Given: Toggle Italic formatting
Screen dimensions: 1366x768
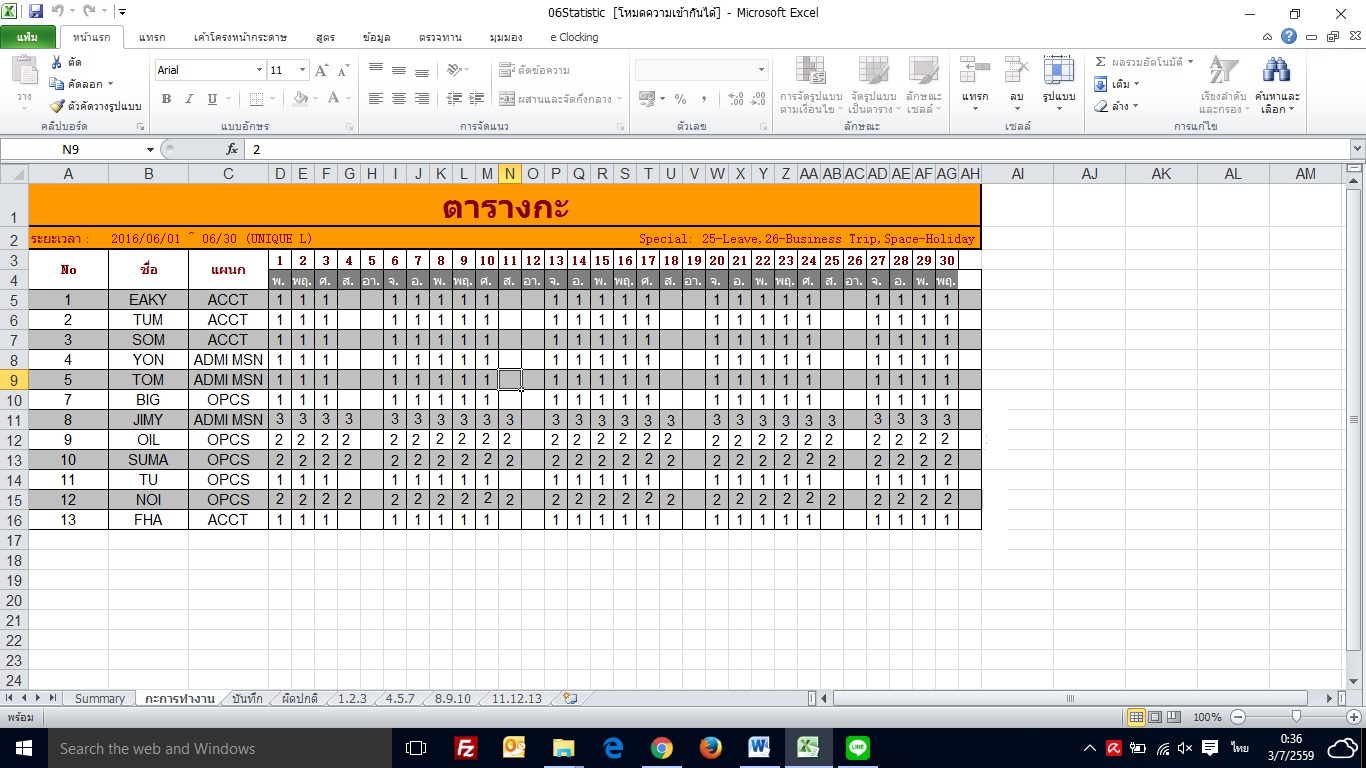Looking at the screenshot, I should [x=189, y=99].
